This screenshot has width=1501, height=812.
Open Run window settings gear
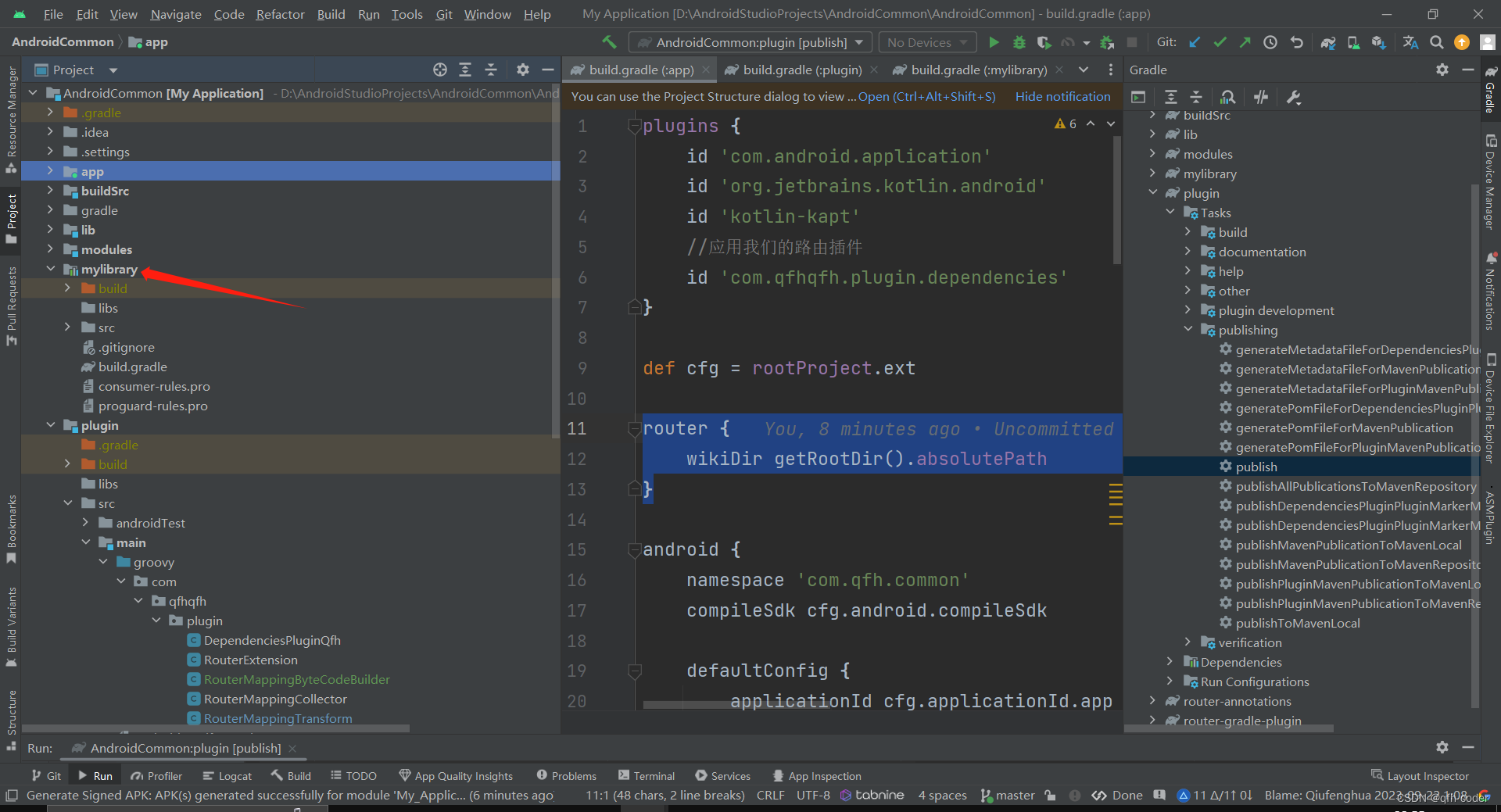1442,747
